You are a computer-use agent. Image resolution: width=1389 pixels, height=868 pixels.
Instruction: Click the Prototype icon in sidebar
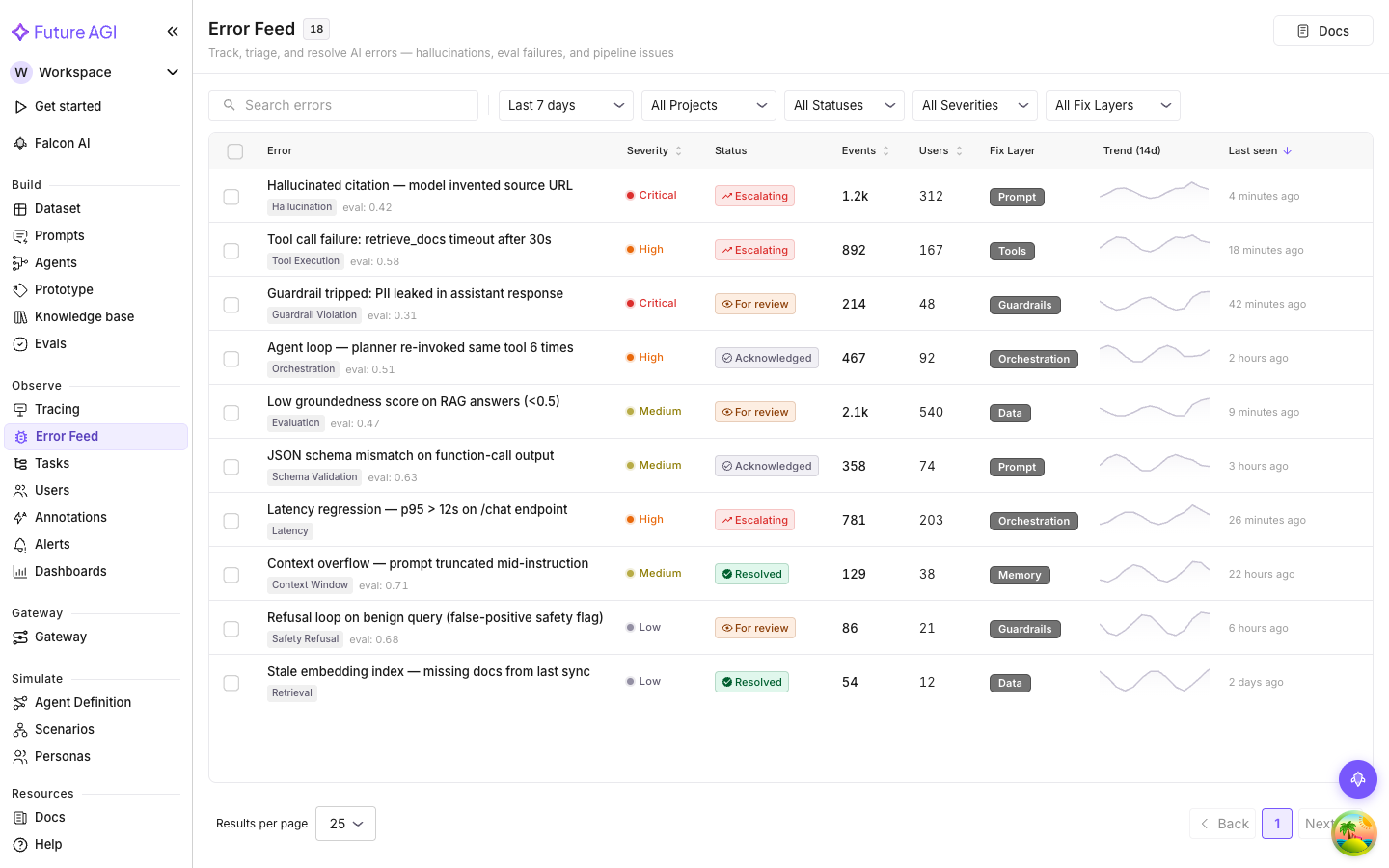tap(20, 290)
